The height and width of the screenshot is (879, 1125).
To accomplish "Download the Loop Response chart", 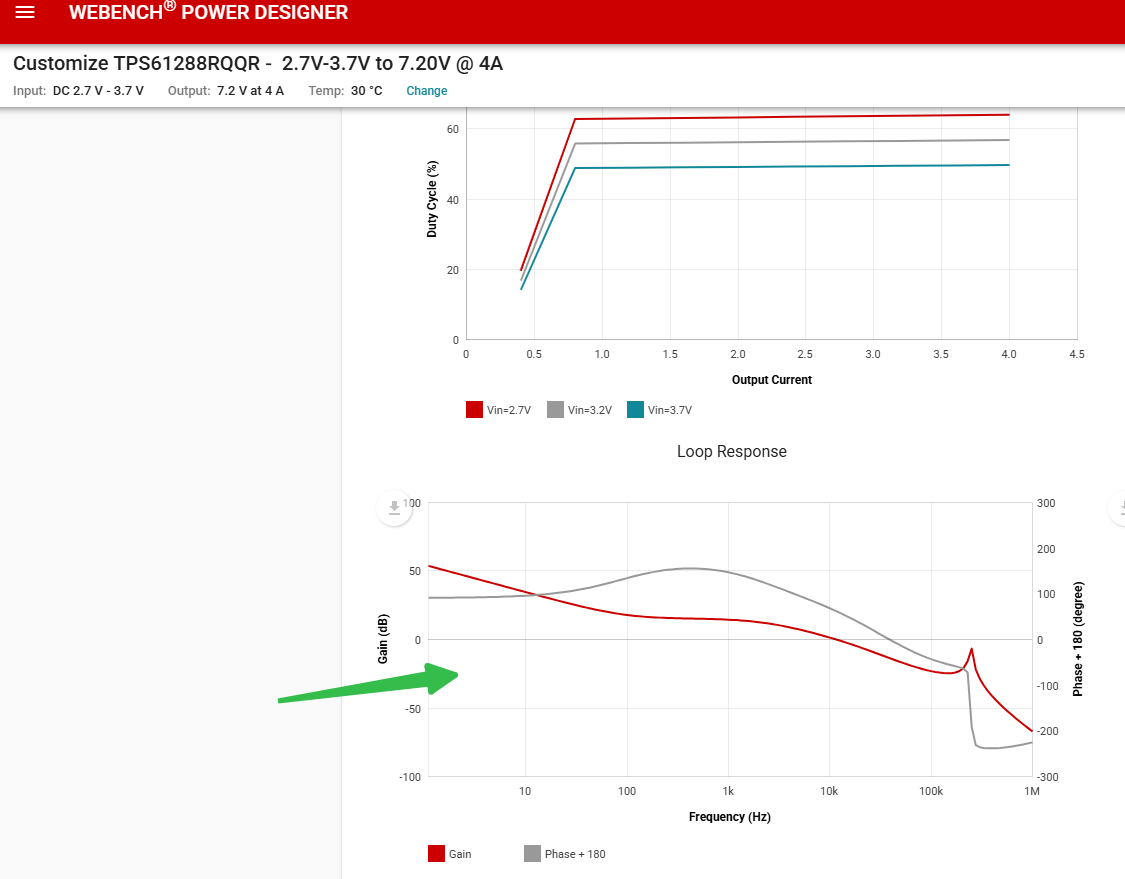I will (x=394, y=508).
